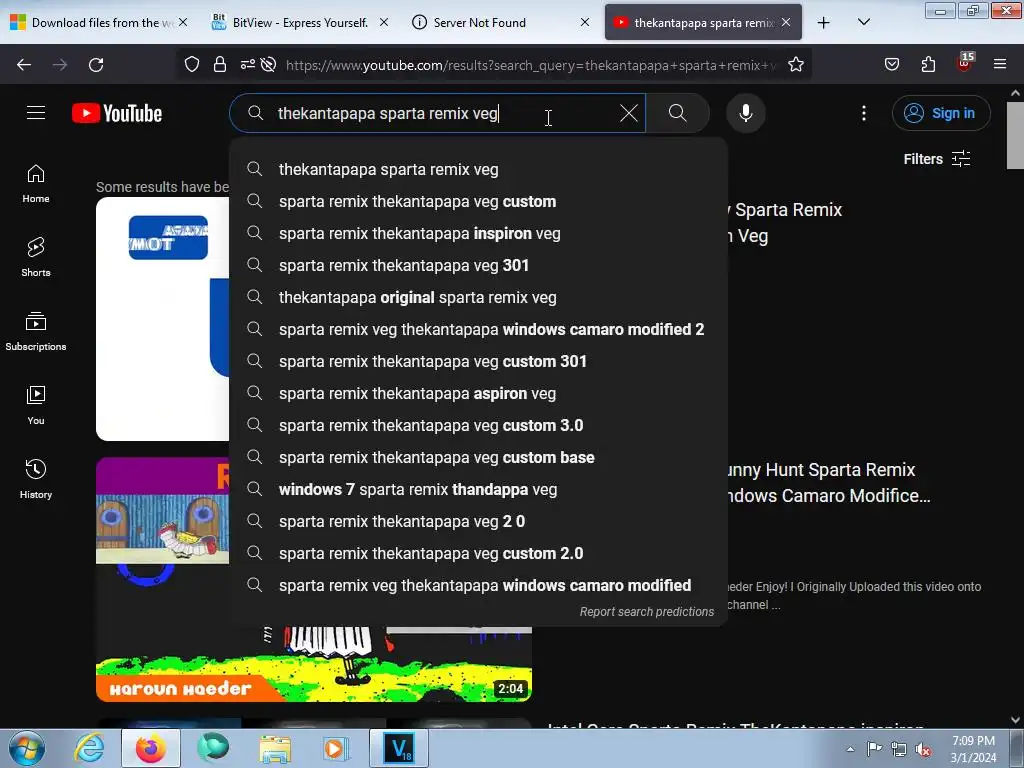Image resolution: width=1024 pixels, height=768 pixels.
Task: Launch Internet Explorer from taskbar
Action: 89,748
